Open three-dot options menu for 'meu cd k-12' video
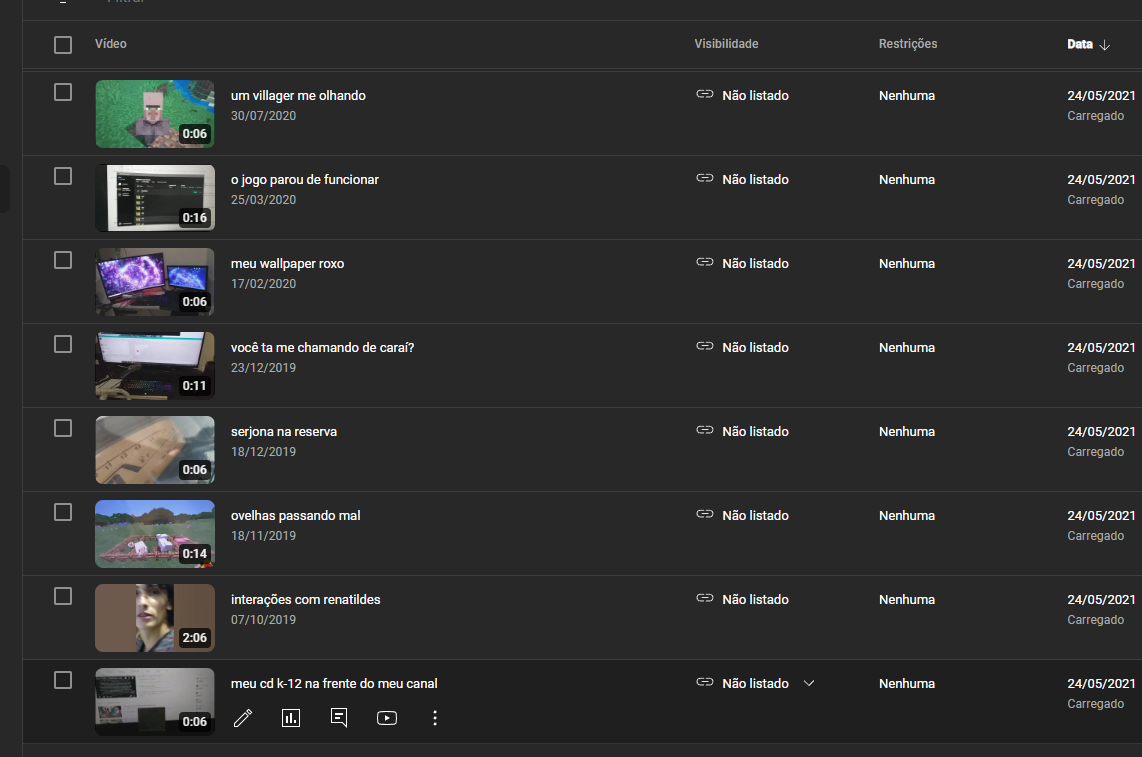The image size is (1142, 757). click(x=435, y=718)
